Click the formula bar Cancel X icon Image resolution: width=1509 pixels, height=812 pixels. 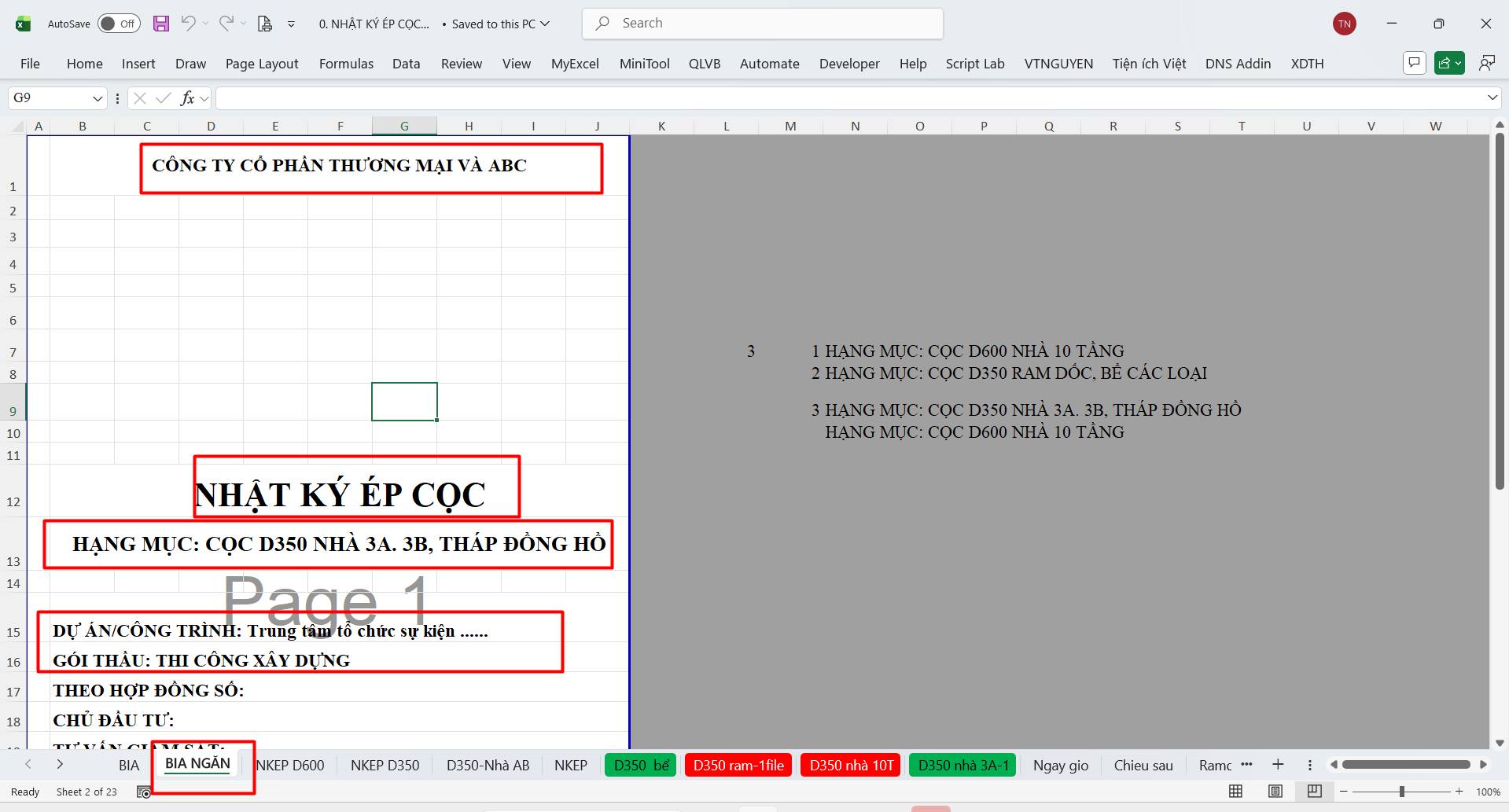coord(140,98)
